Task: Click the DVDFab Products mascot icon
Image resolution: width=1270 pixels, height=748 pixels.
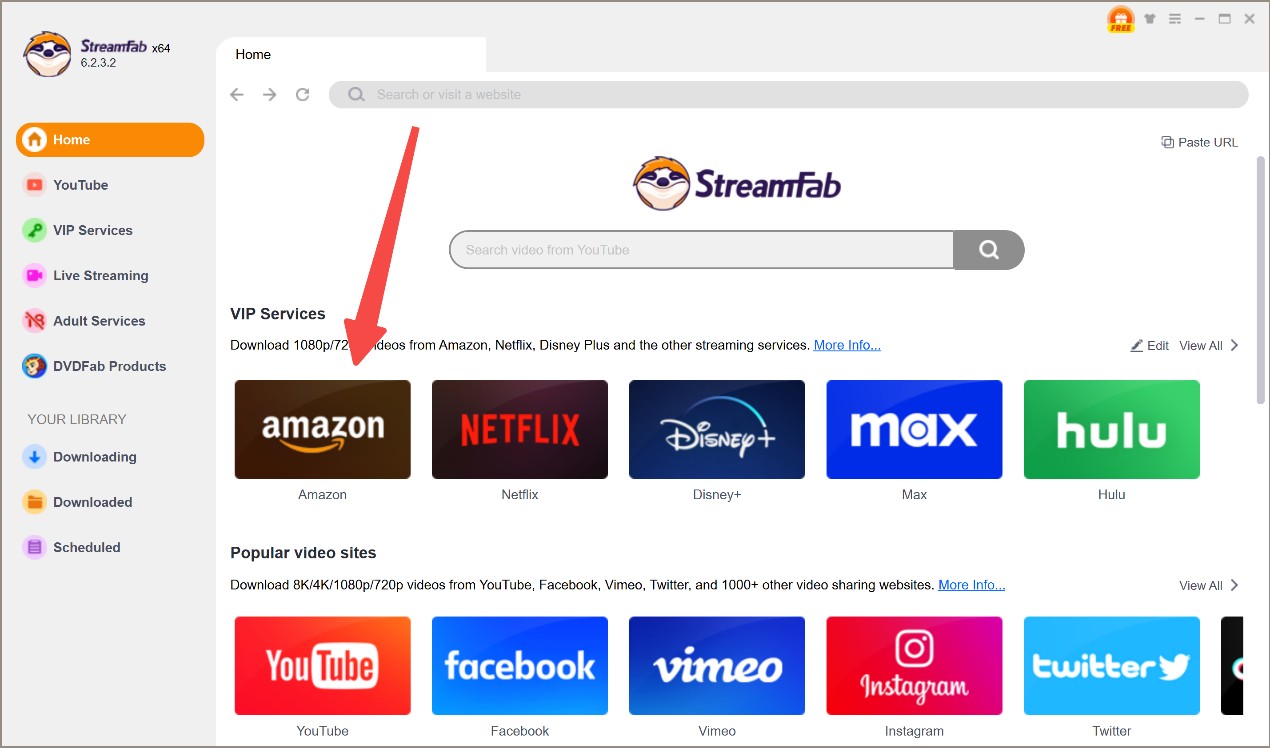Action: coord(35,366)
